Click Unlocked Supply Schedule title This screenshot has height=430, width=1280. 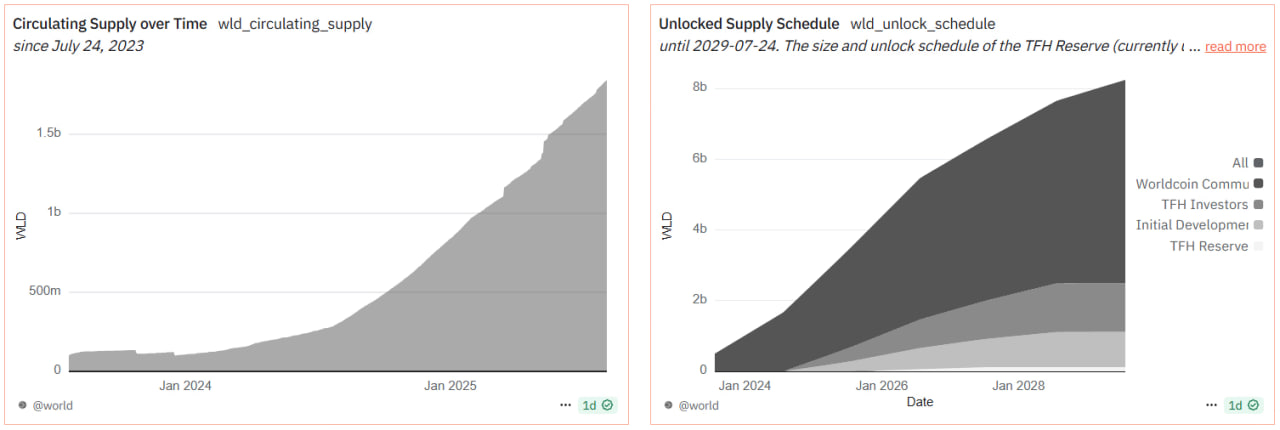(x=749, y=24)
